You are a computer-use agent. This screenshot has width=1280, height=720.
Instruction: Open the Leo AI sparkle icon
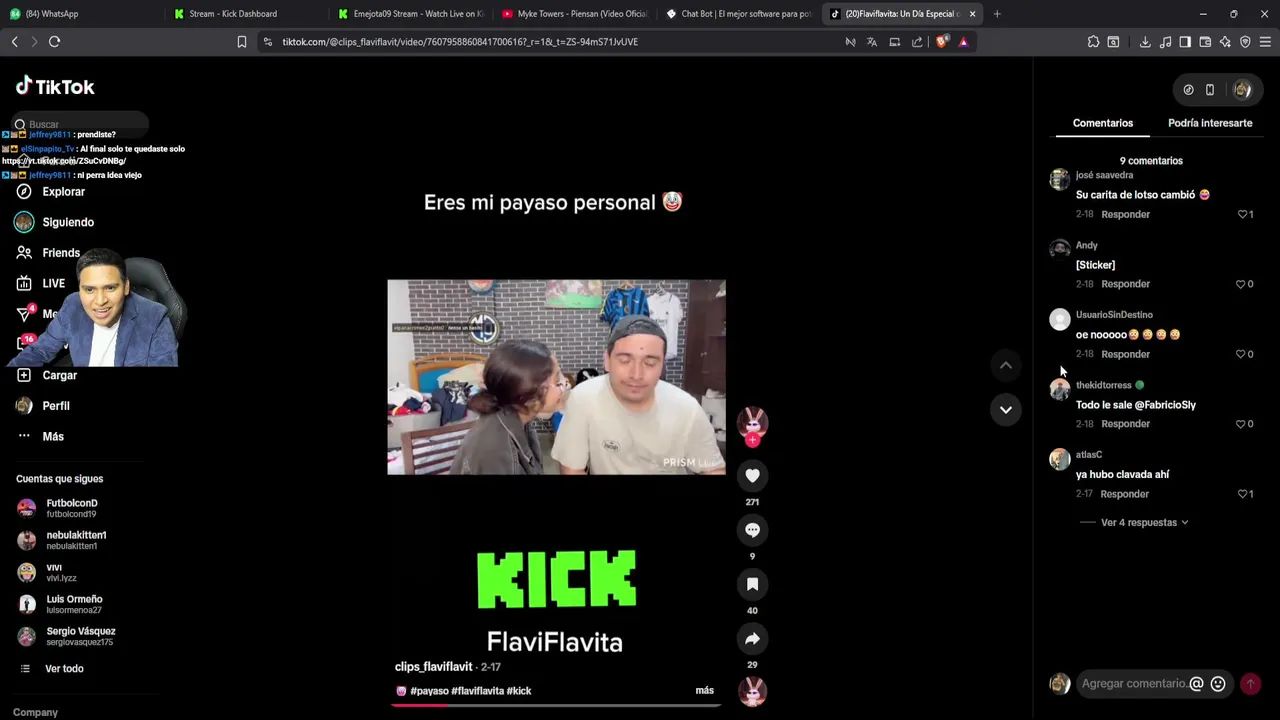(x=1225, y=42)
